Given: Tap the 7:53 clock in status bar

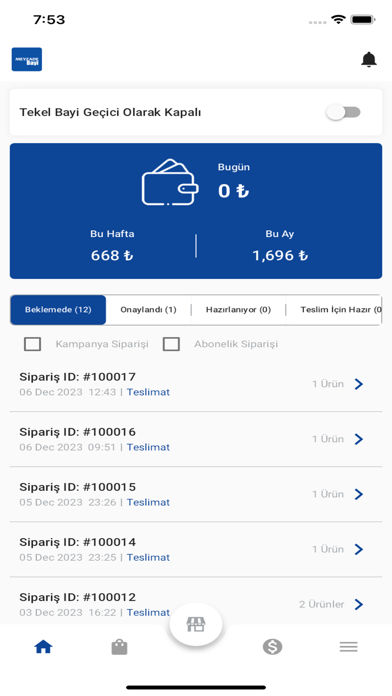Looking at the screenshot, I should [x=49, y=20].
